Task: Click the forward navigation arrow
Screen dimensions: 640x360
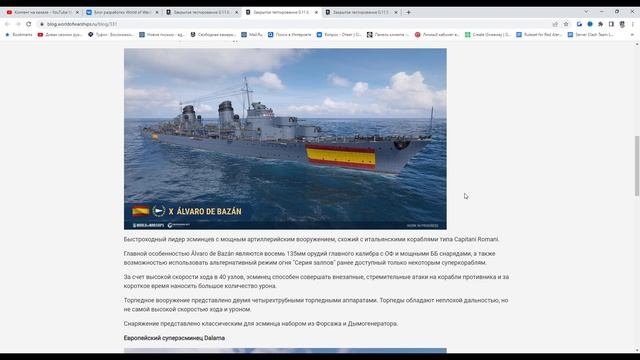Action: coord(18,24)
